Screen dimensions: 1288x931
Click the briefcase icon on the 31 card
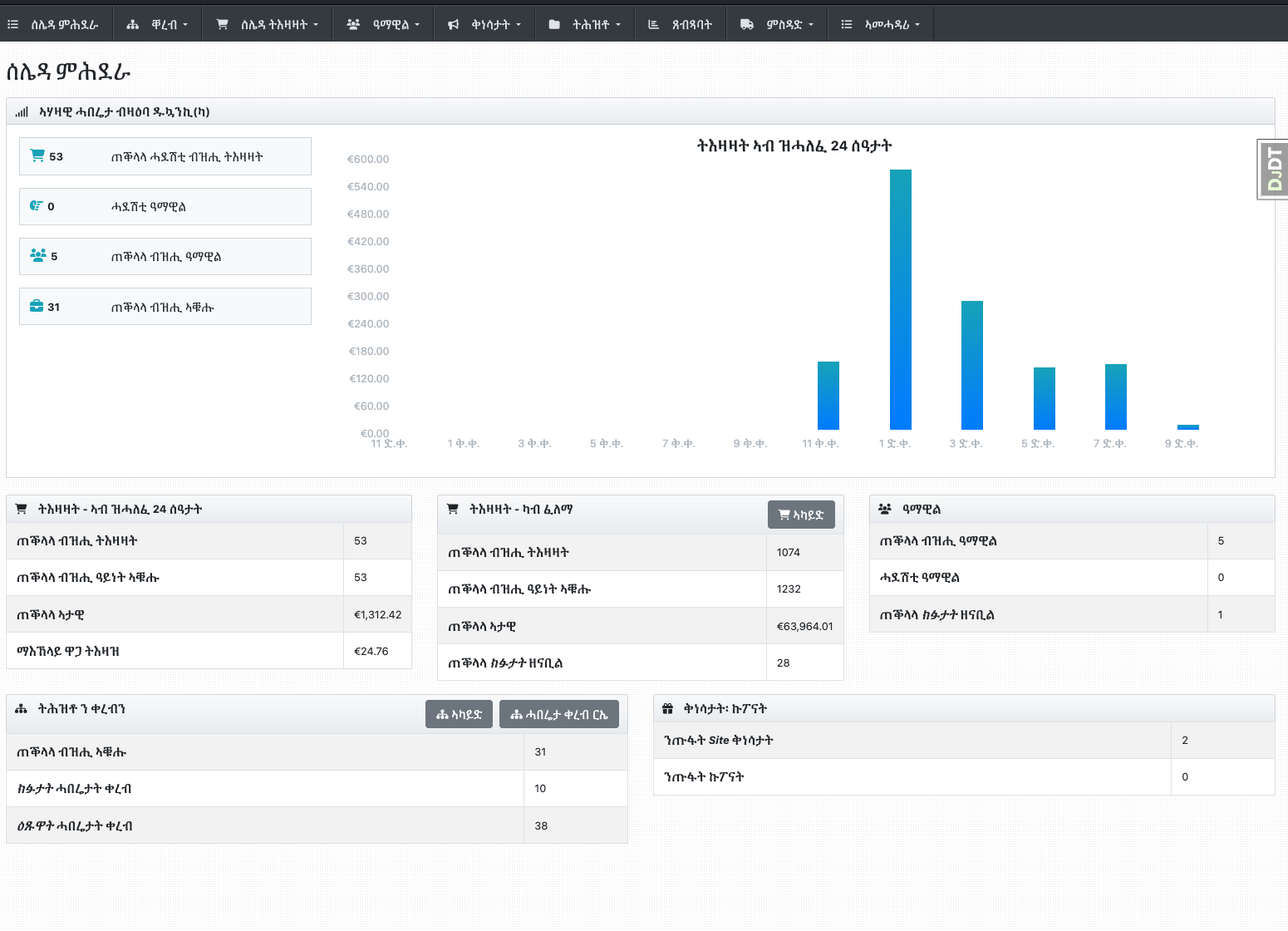pyautogui.click(x=37, y=306)
